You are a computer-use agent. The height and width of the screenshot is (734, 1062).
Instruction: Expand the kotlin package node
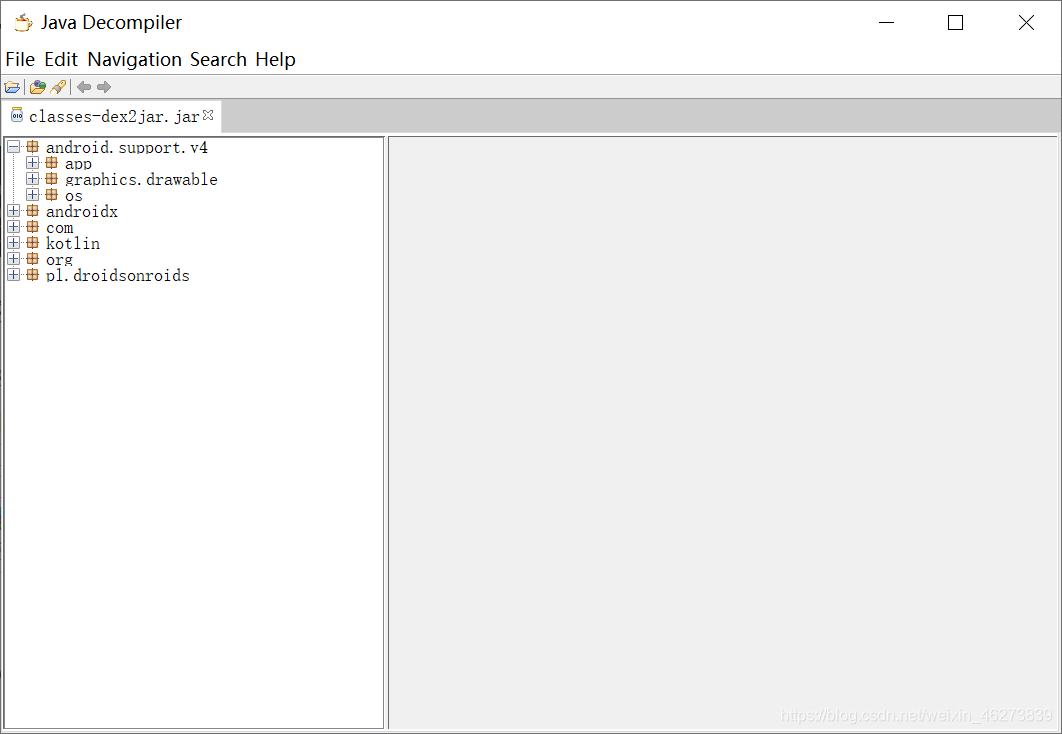(13, 242)
